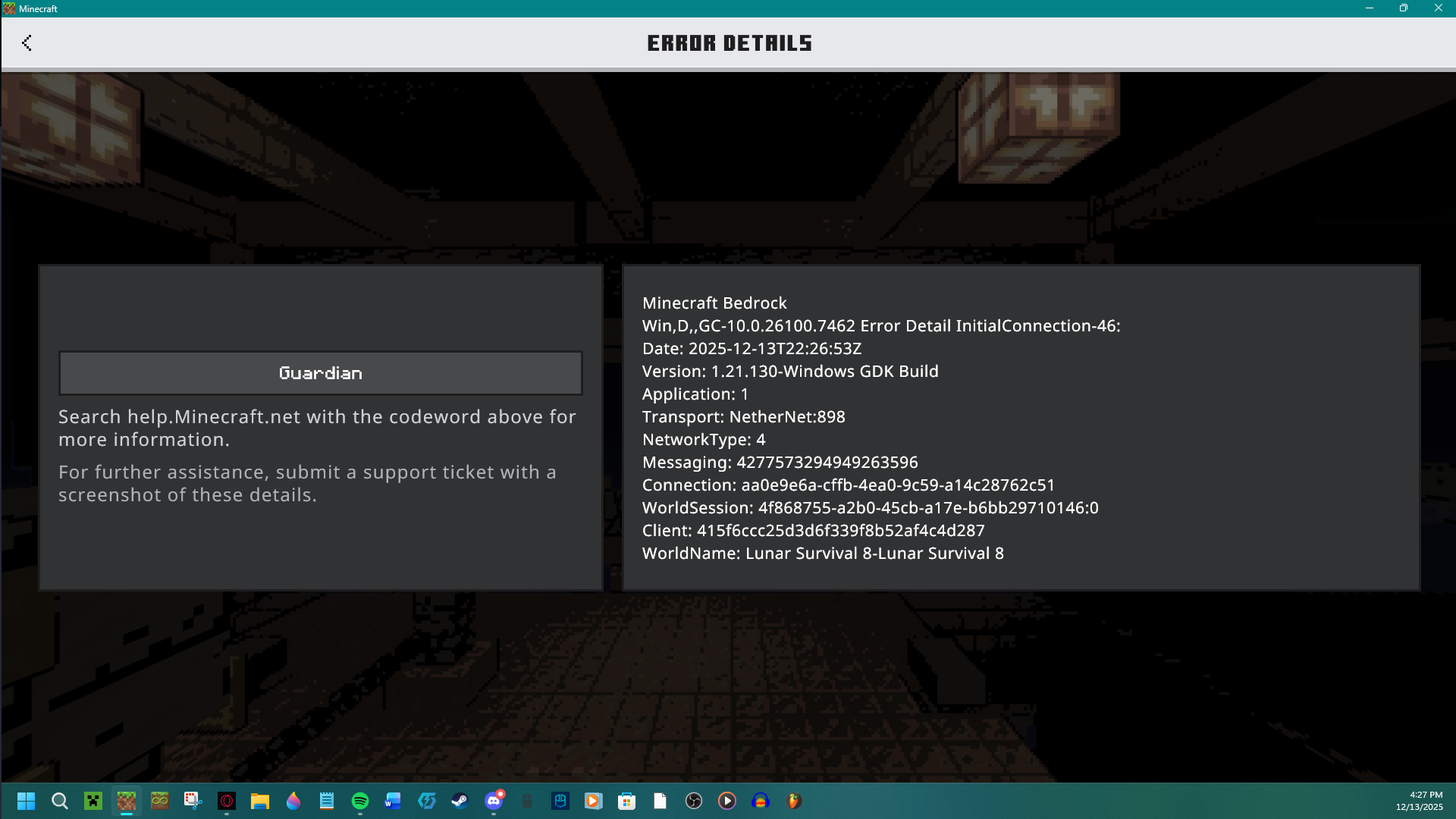This screenshot has width=1456, height=819.
Task: Open the Minecraft Launcher creeper icon
Action: pyautogui.click(x=93, y=801)
